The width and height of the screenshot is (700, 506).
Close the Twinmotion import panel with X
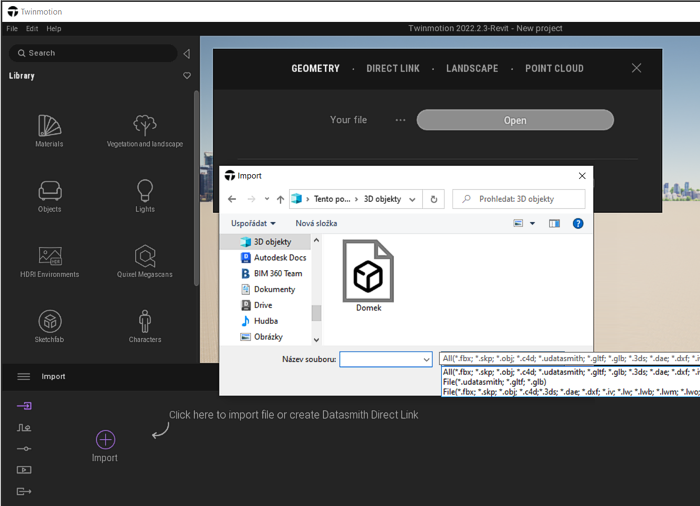tap(637, 68)
